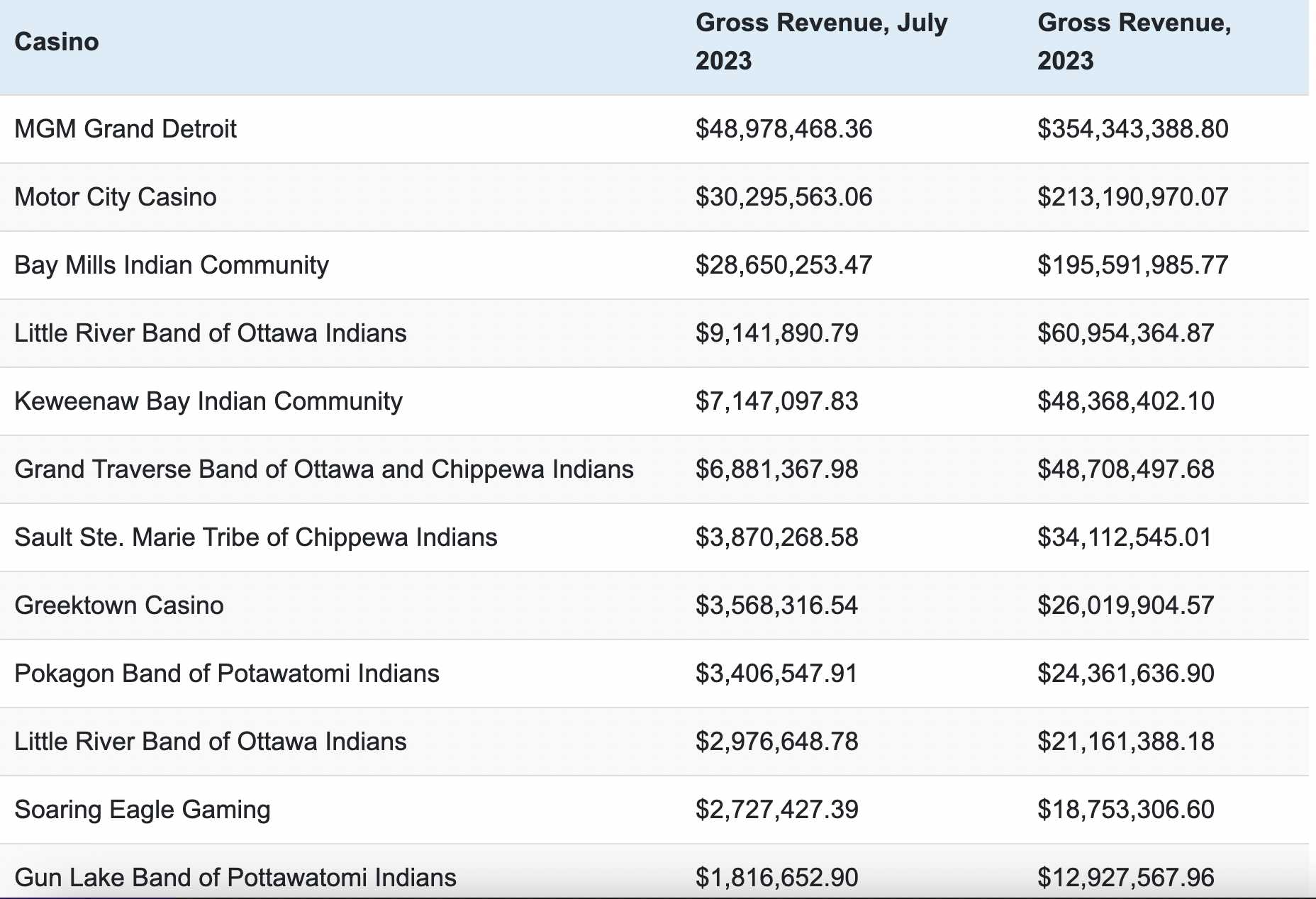Screen dimensions: 1316x899
Task: Click the $34,112,545.01 cell
Action: [x=1125, y=537]
